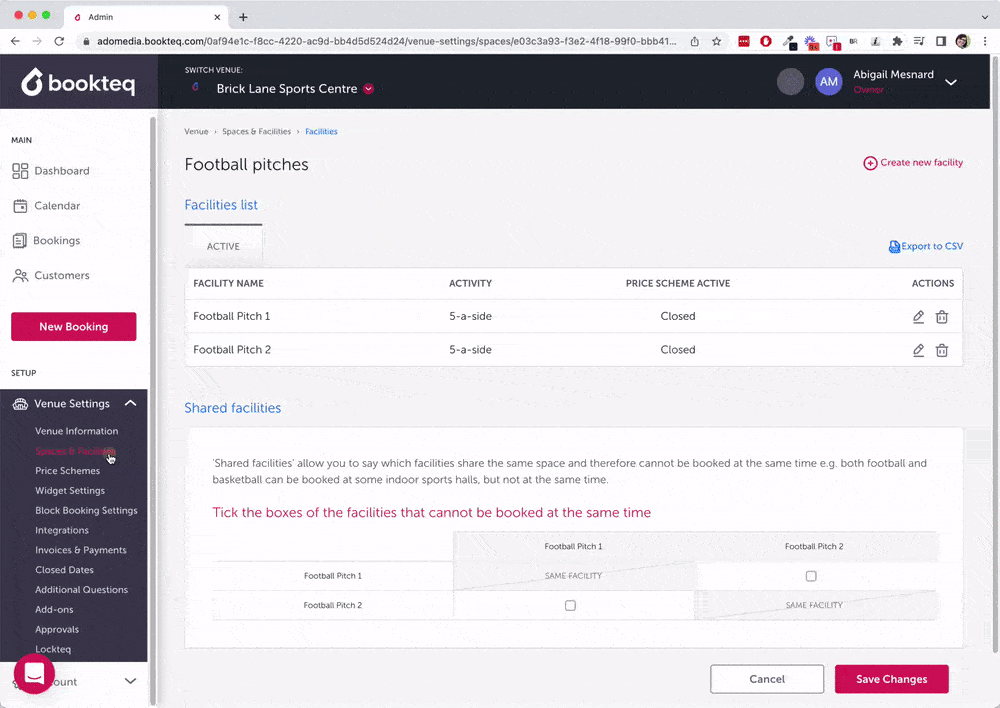Expand the Account menu chevron
Image resolution: width=1000 pixels, height=708 pixels.
click(x=130, y=681)
